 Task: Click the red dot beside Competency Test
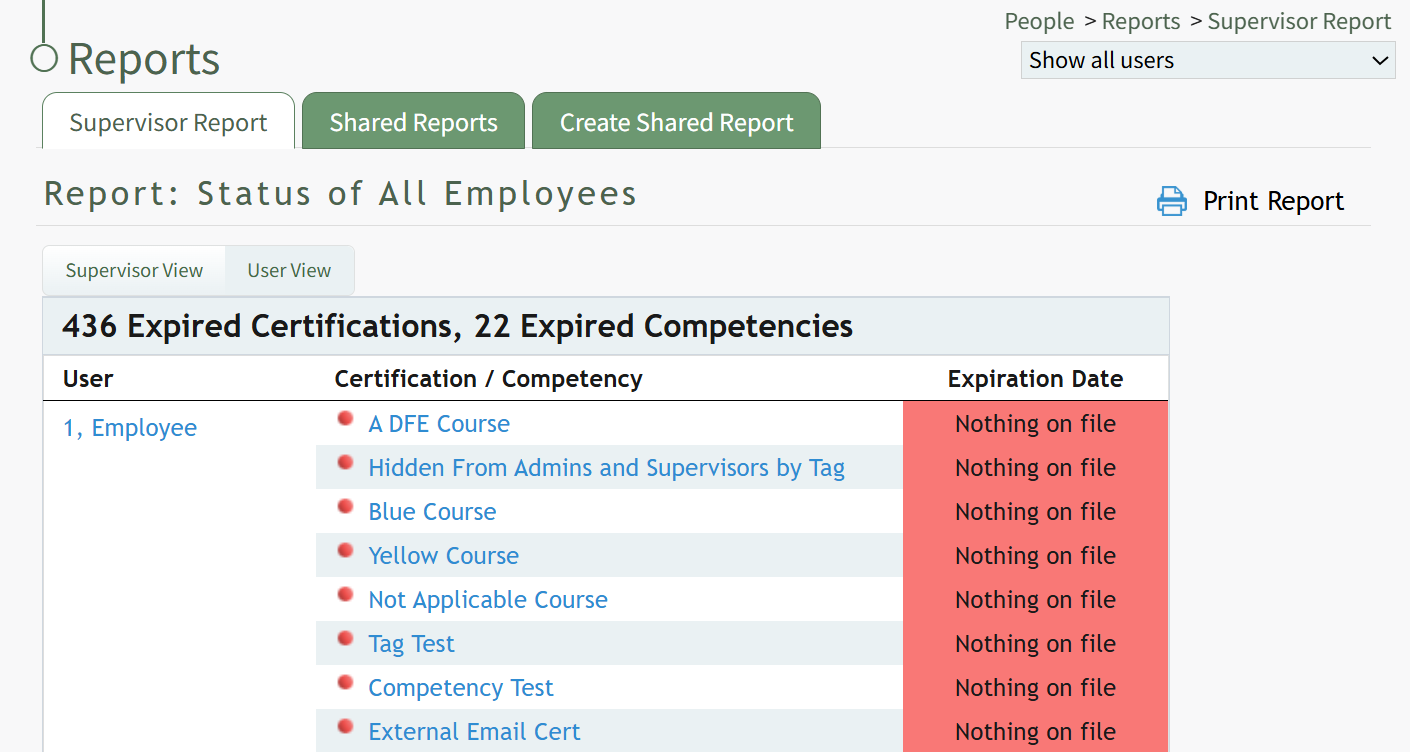346,683
